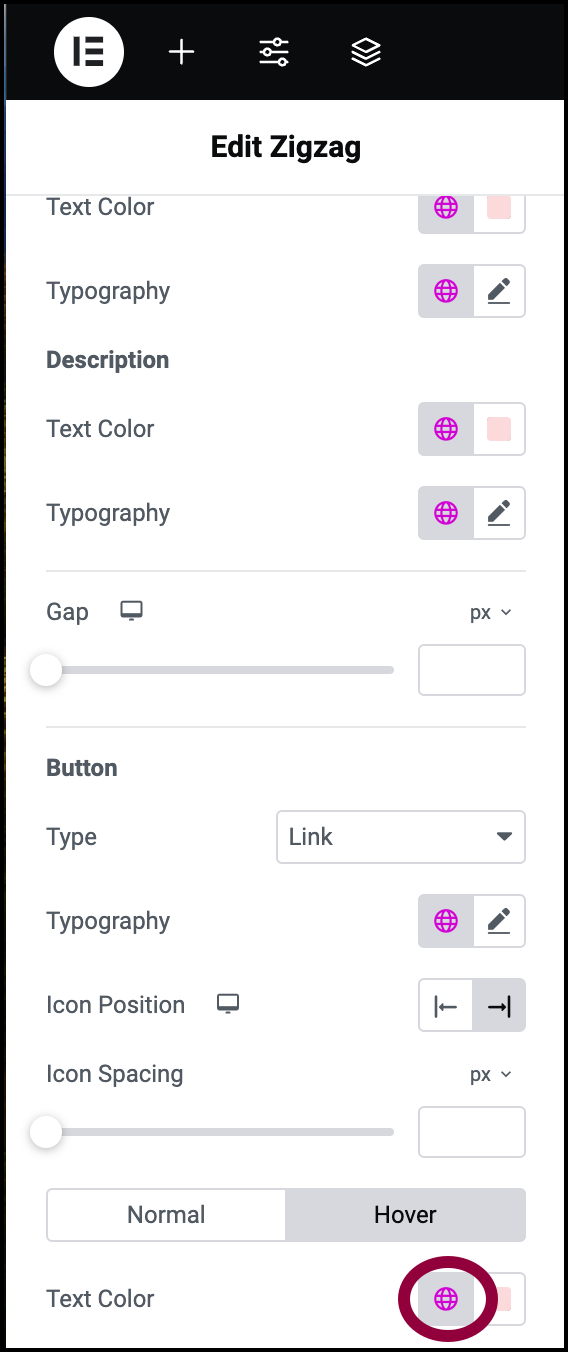Set Icon Position to end
Viewport: 568px width, 1352px height.
pyautogui.click(x=499, y=1006)
